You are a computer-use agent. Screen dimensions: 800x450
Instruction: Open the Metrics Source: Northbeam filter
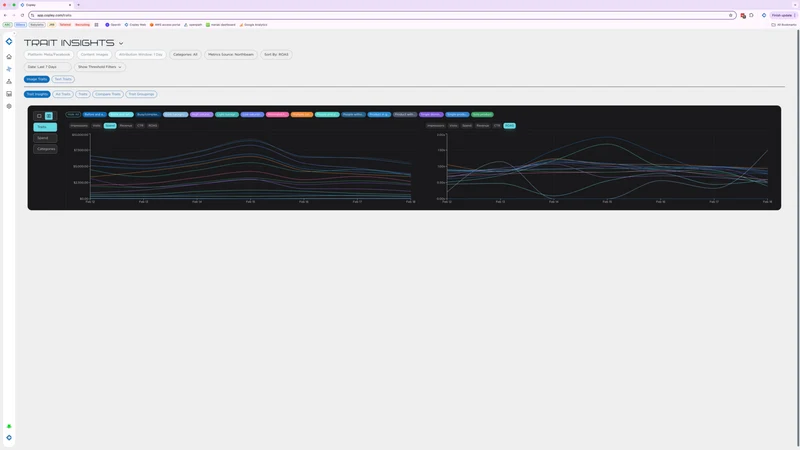pos(231,55)
